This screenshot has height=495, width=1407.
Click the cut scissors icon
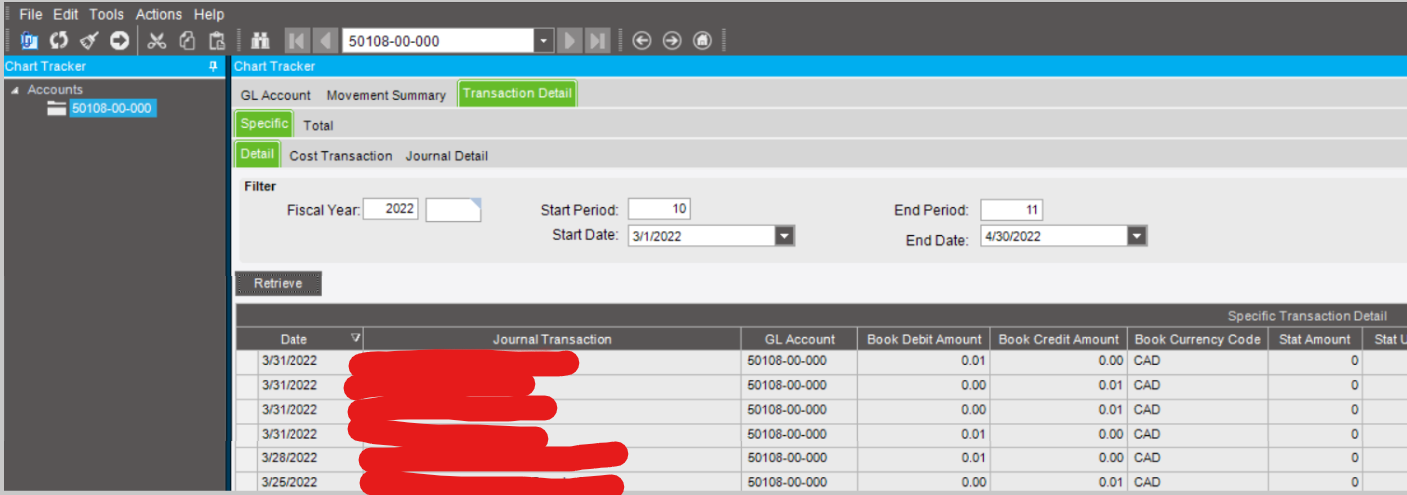(156, 41)
